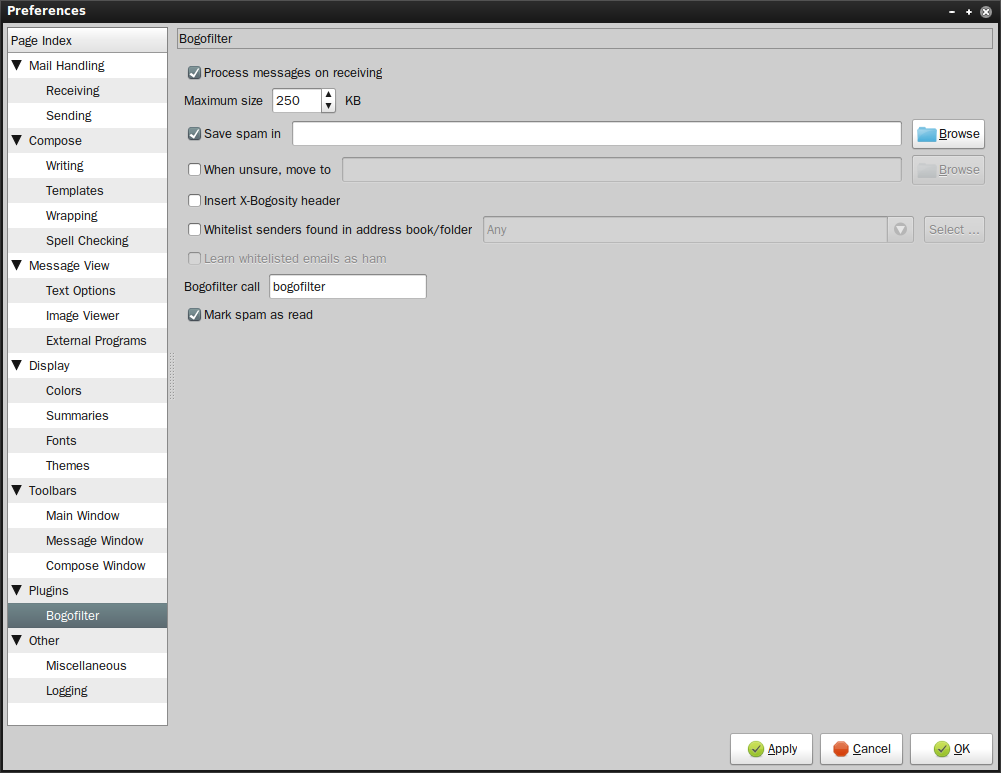Select the Templates page
The width and height of the screenshot is (1001, 773).
(87, 190)
